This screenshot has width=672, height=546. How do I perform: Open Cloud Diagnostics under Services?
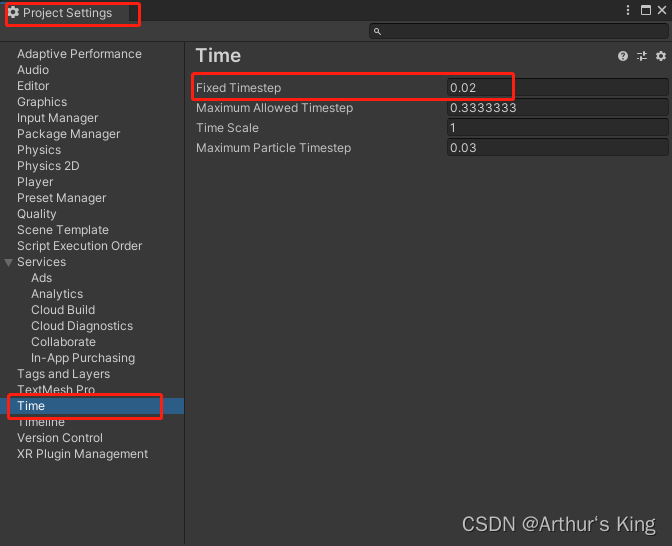tap(82, 326)
